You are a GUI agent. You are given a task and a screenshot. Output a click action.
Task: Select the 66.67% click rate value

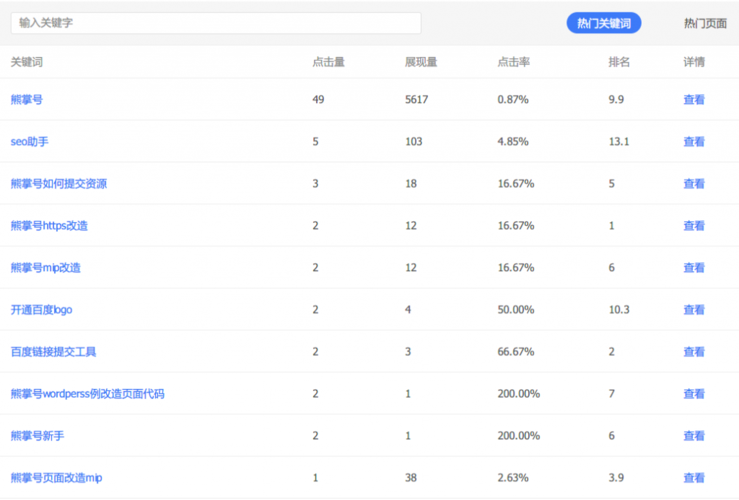[x=516, y=352]
